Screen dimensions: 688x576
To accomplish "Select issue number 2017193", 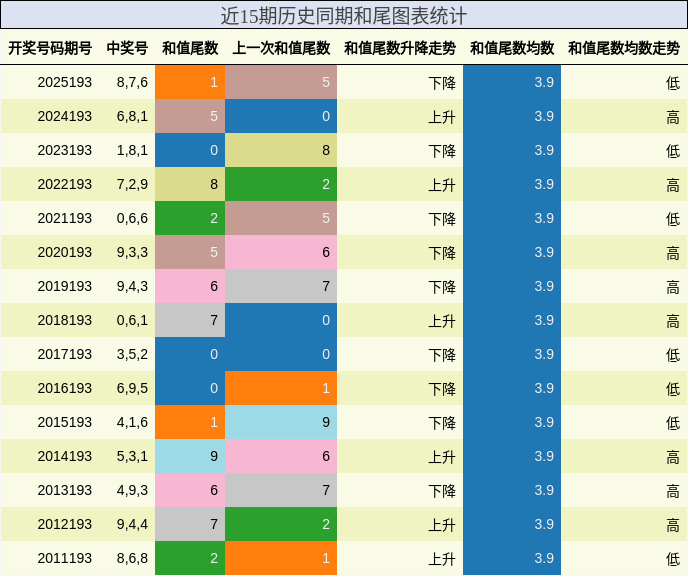I will [64, 354].
